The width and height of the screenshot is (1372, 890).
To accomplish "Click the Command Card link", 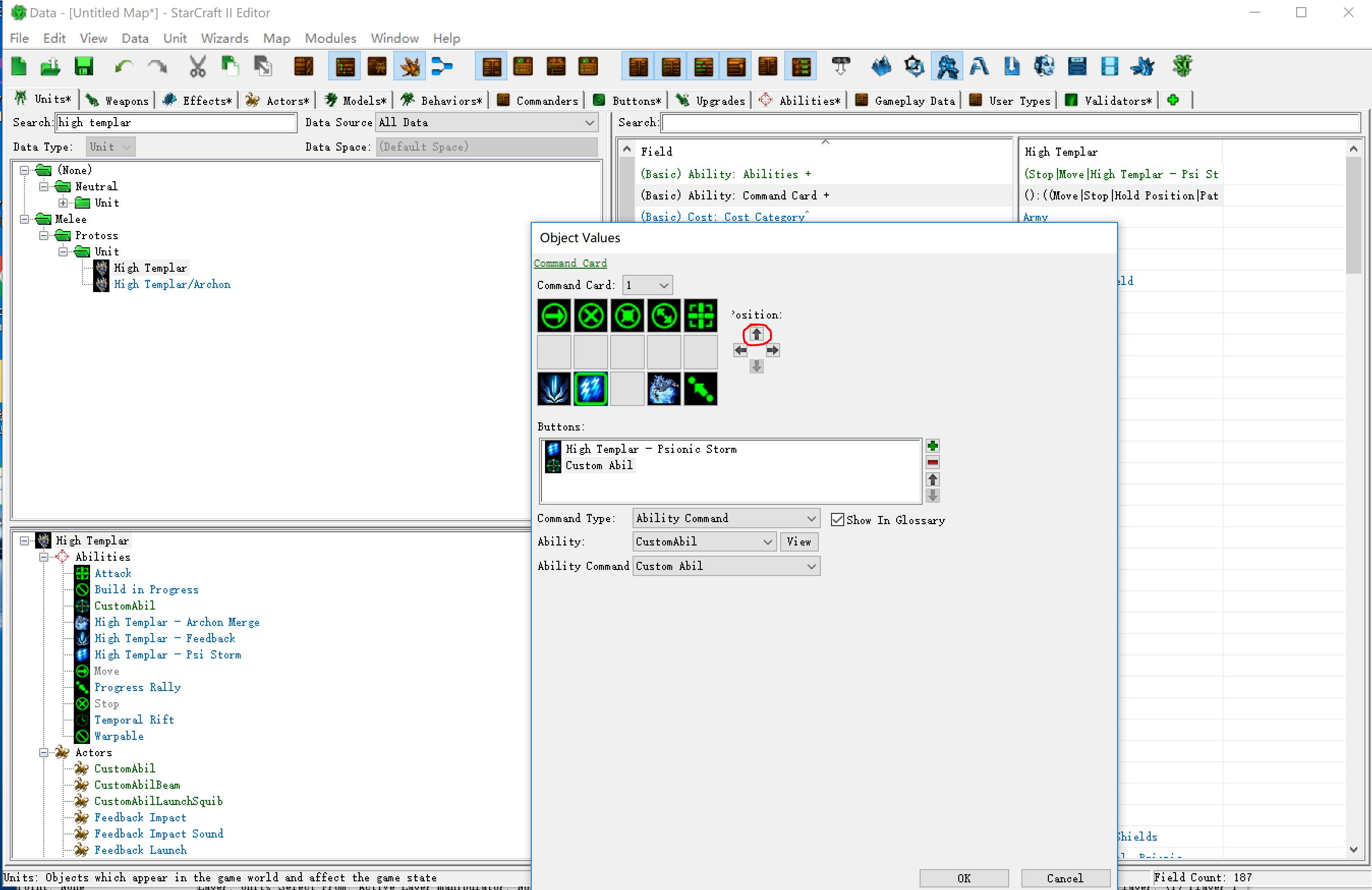I will coord(570,263).
